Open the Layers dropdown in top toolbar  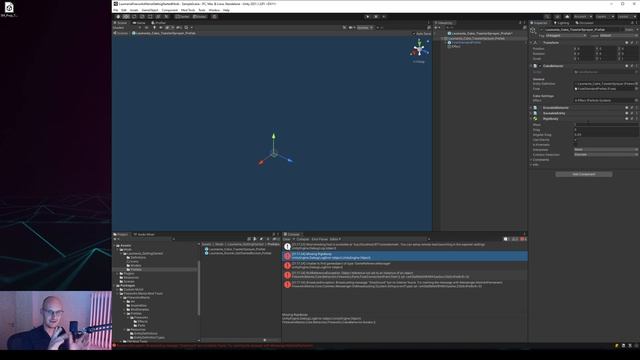tap(604, 17)
